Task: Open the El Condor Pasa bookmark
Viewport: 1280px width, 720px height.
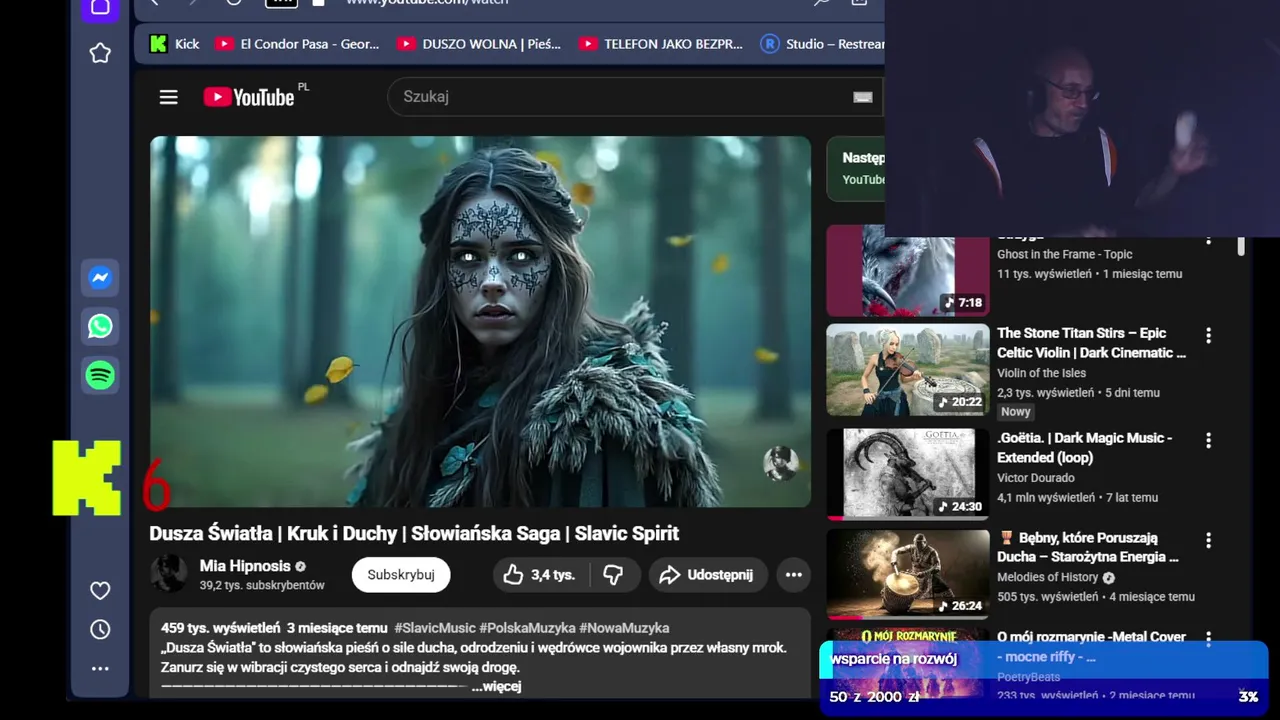Action: click(298, 44)
